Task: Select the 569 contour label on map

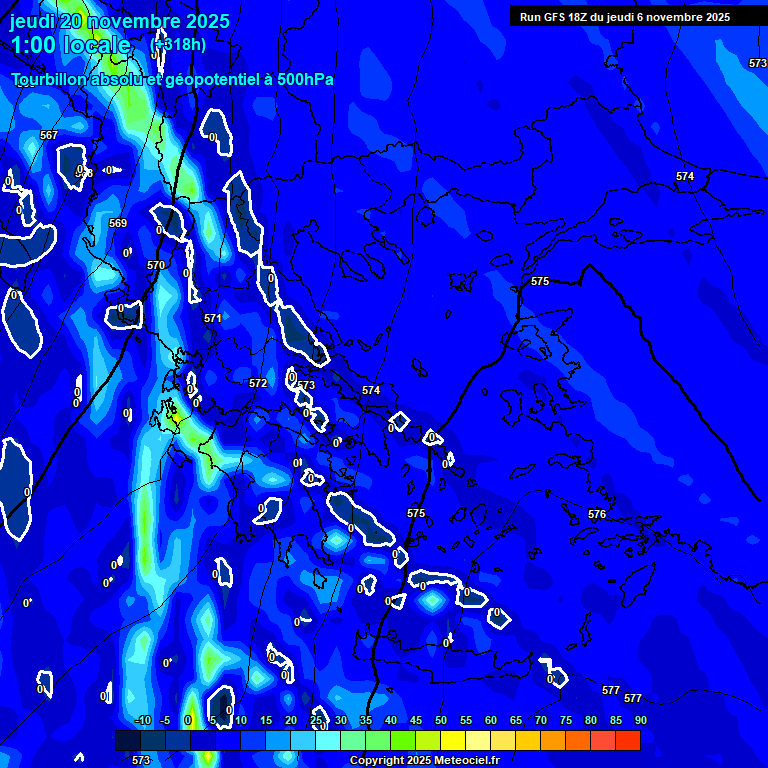Action: point(118,223)
